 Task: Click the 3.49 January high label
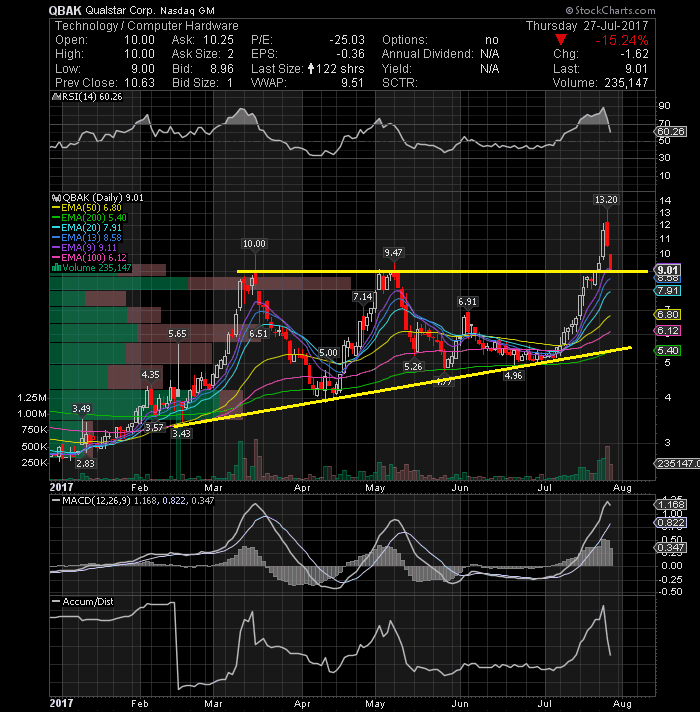point(81,409)
